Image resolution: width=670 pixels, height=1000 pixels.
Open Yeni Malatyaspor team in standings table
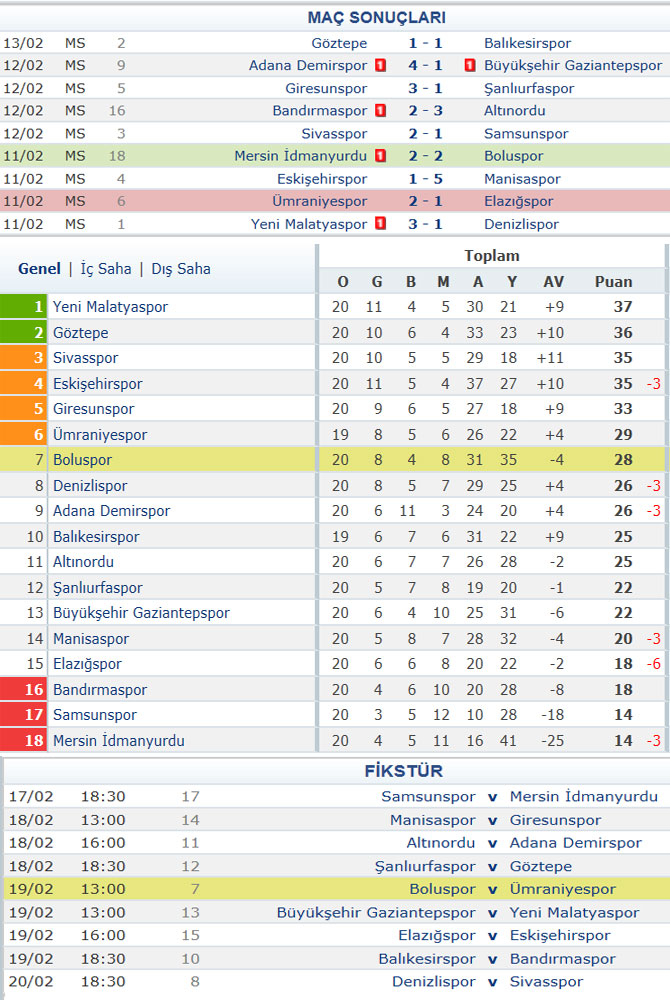(110, 307)
